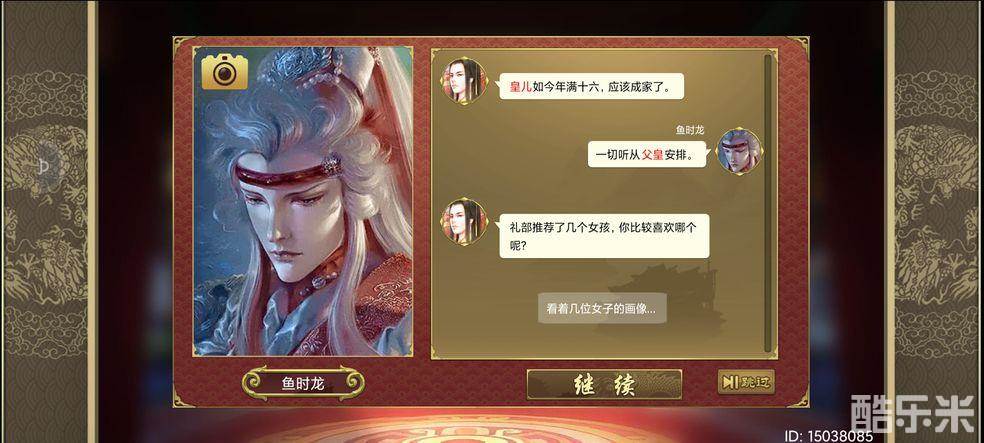Viewport: 984px width, 443px height.
Task: Tap the 一切听从父皇安排 reply bubble
Action: [x=646, y=154]
